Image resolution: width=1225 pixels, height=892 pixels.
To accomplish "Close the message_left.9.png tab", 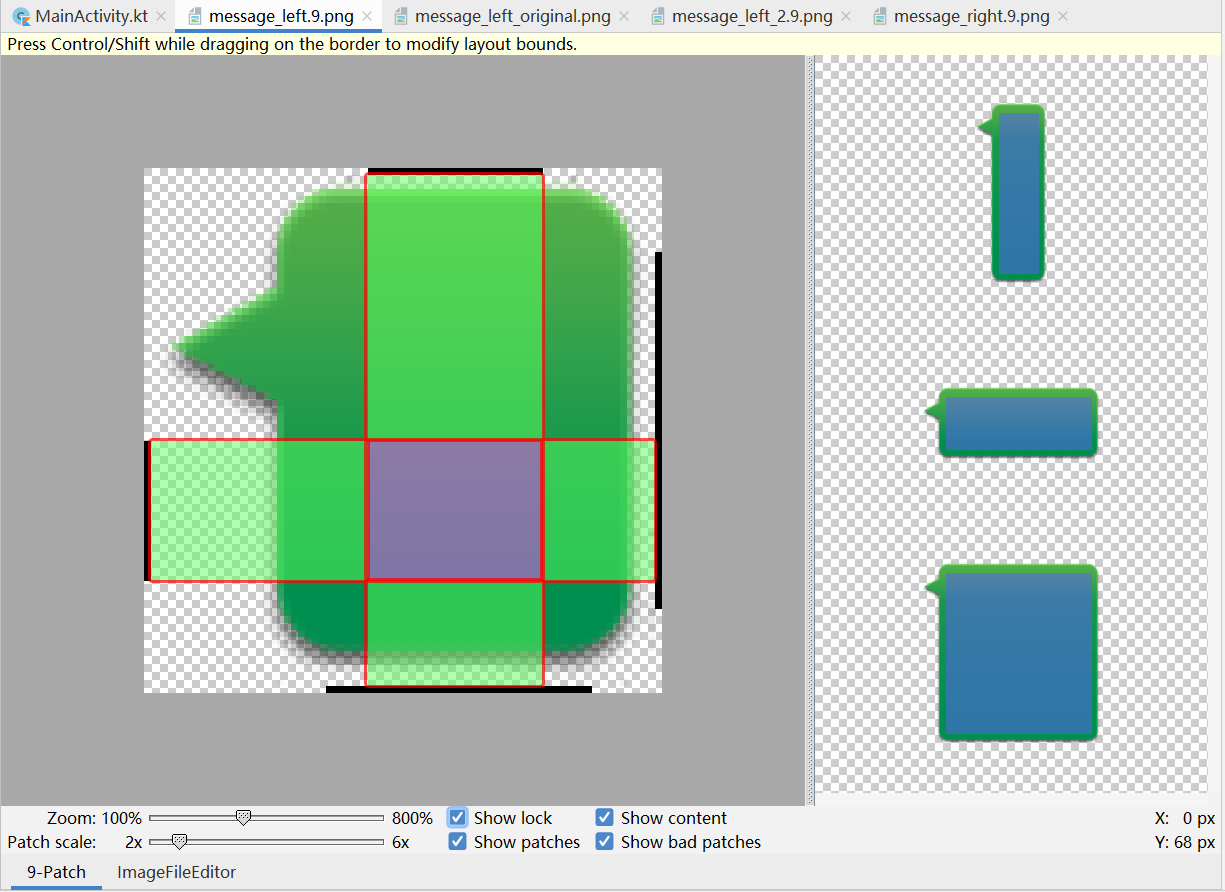I will point(368,17).
